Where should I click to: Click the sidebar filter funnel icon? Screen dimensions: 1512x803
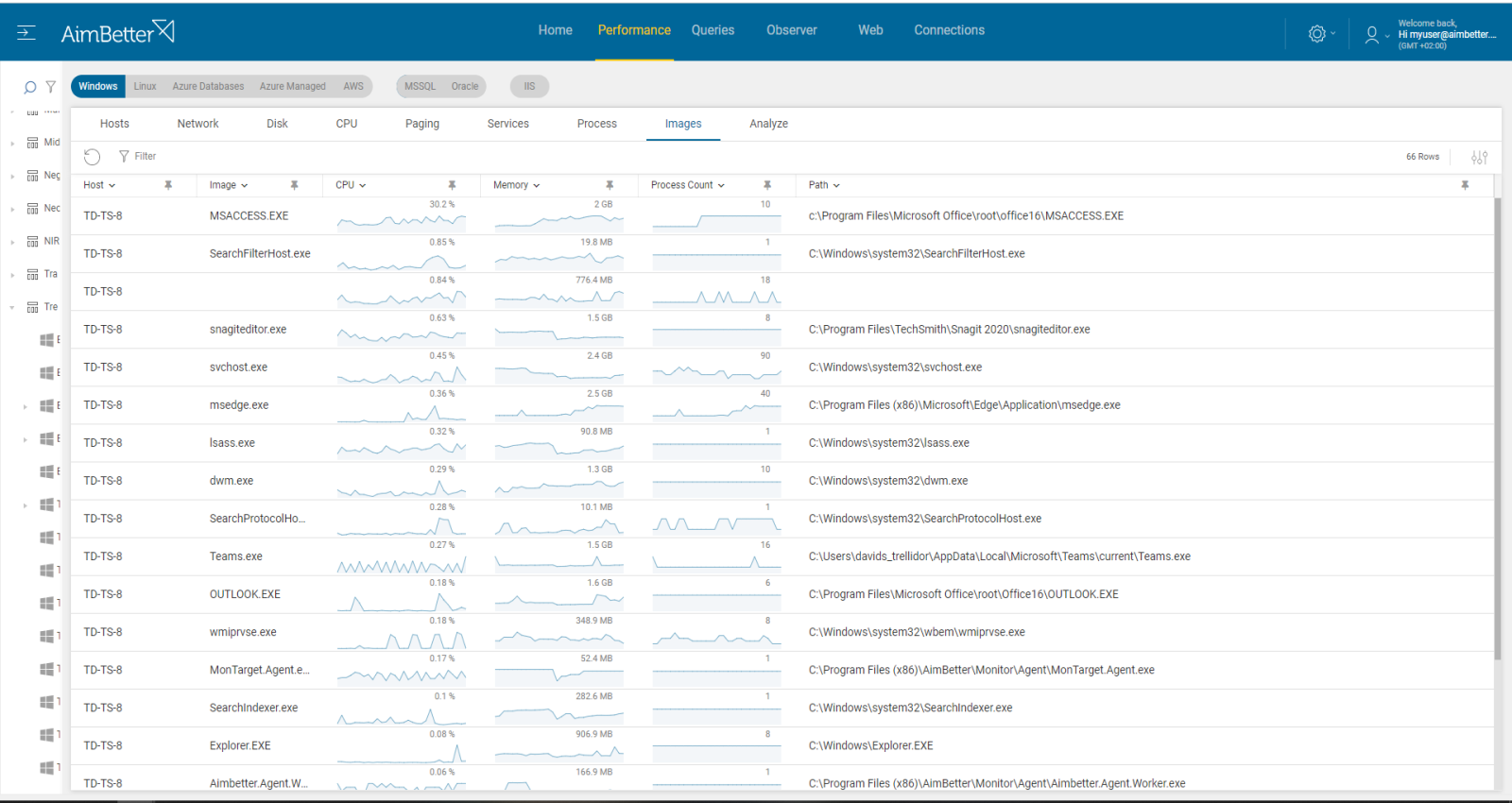51,87
